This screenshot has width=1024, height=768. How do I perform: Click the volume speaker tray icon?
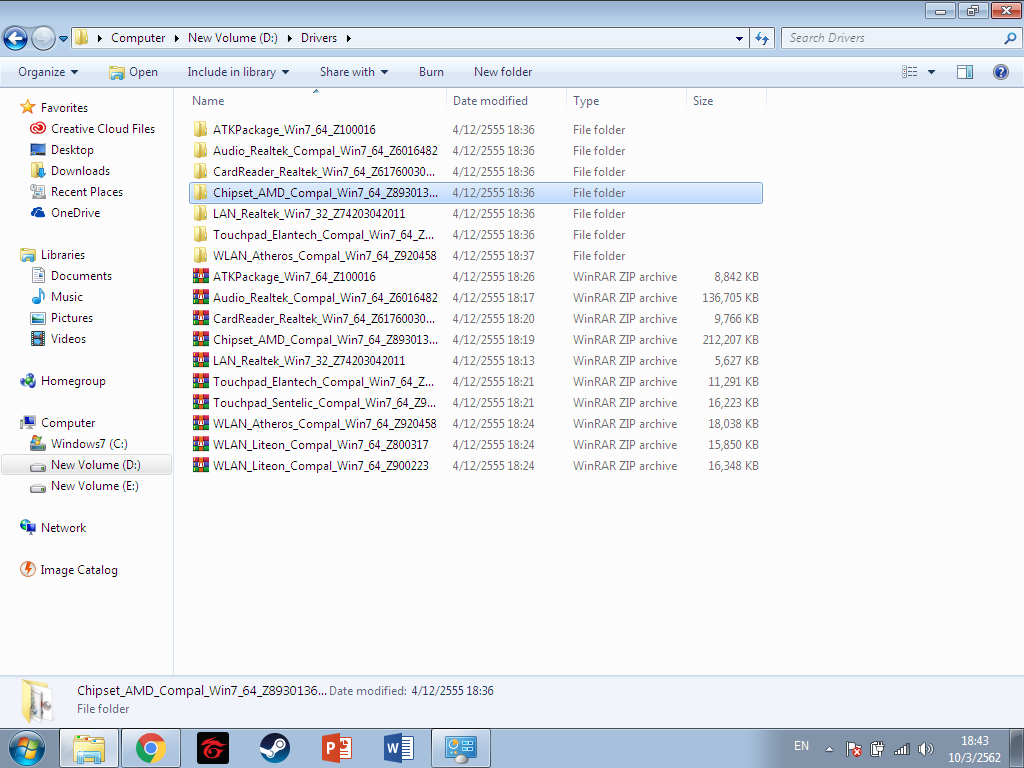click(x=925, y=749)
